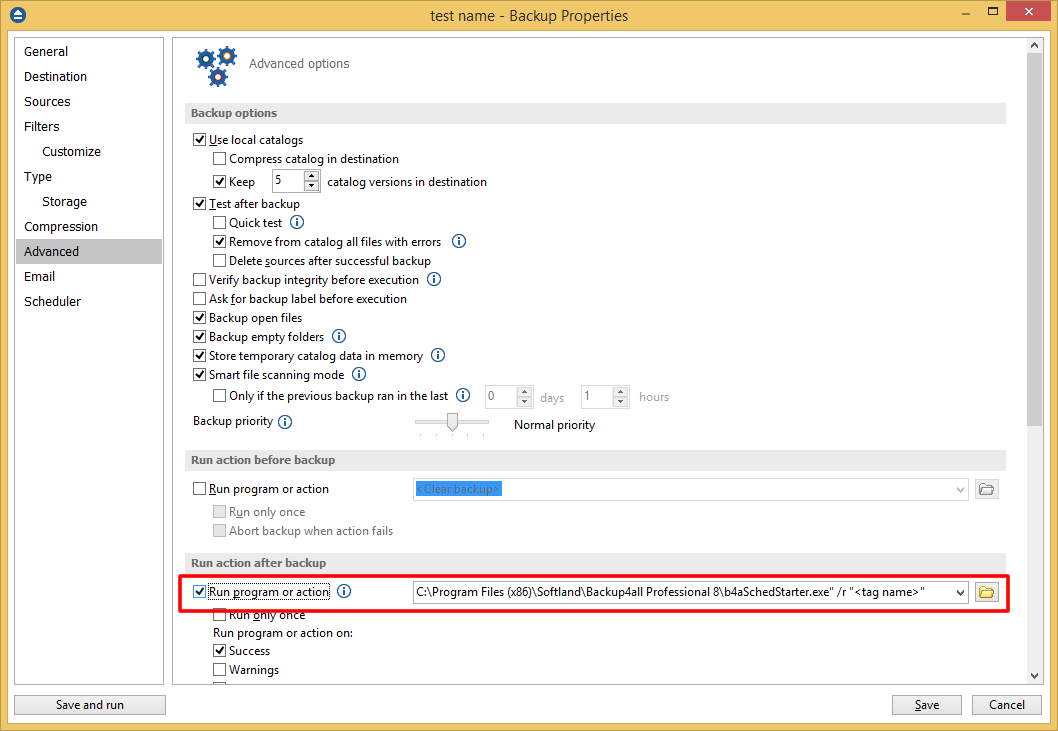This screenshot has width=1058, height=731.
Task: Uncheck Test after backup
Action: pos(200,203)
